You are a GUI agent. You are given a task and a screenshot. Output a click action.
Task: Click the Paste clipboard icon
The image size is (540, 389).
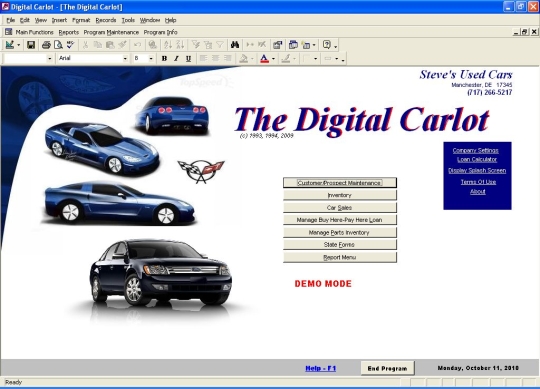110,45
